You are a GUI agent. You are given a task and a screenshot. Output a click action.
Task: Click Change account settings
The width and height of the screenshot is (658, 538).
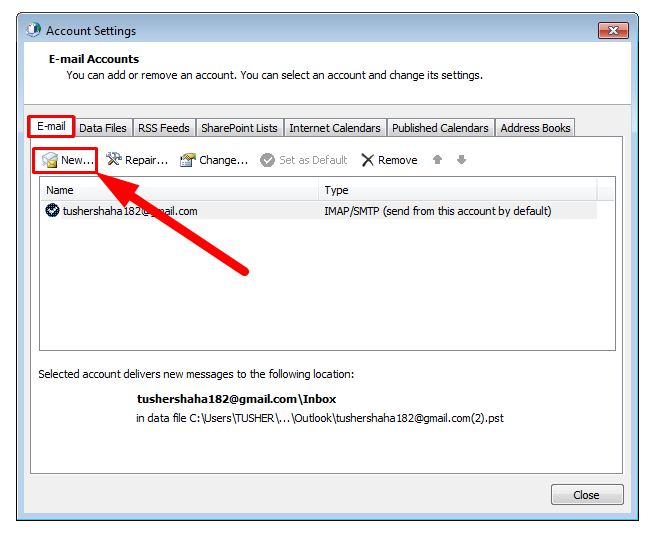point(214,160)
